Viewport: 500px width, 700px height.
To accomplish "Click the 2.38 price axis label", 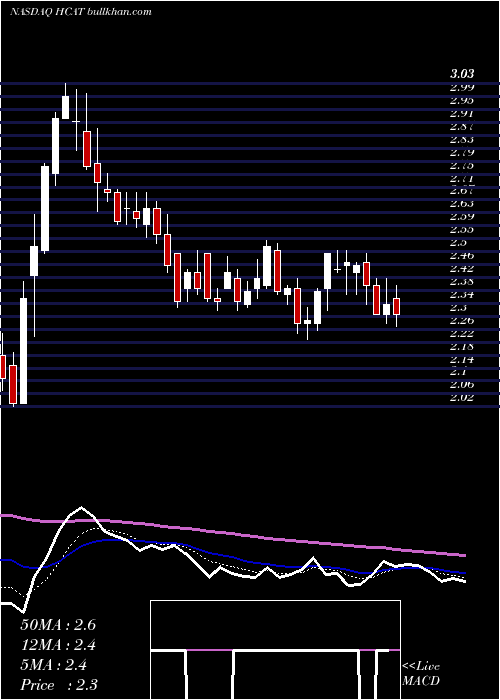I will (462, 281).
